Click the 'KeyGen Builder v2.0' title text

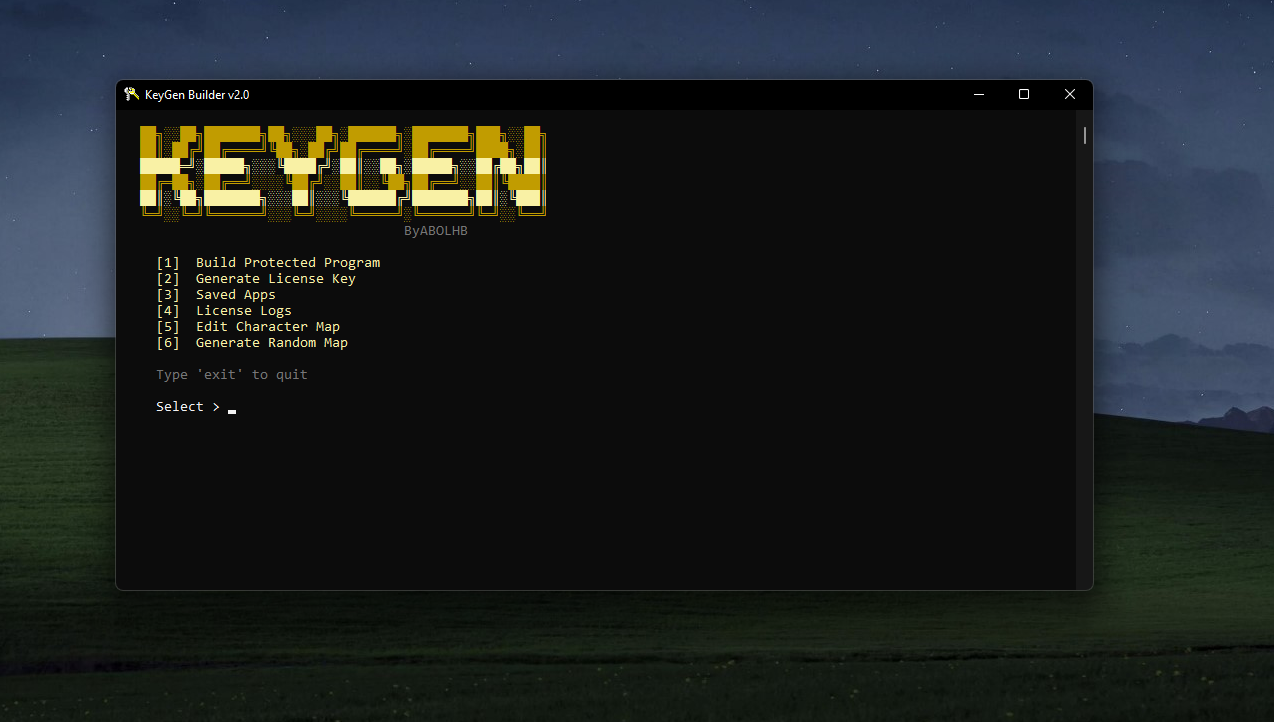[x=197, y=95]
